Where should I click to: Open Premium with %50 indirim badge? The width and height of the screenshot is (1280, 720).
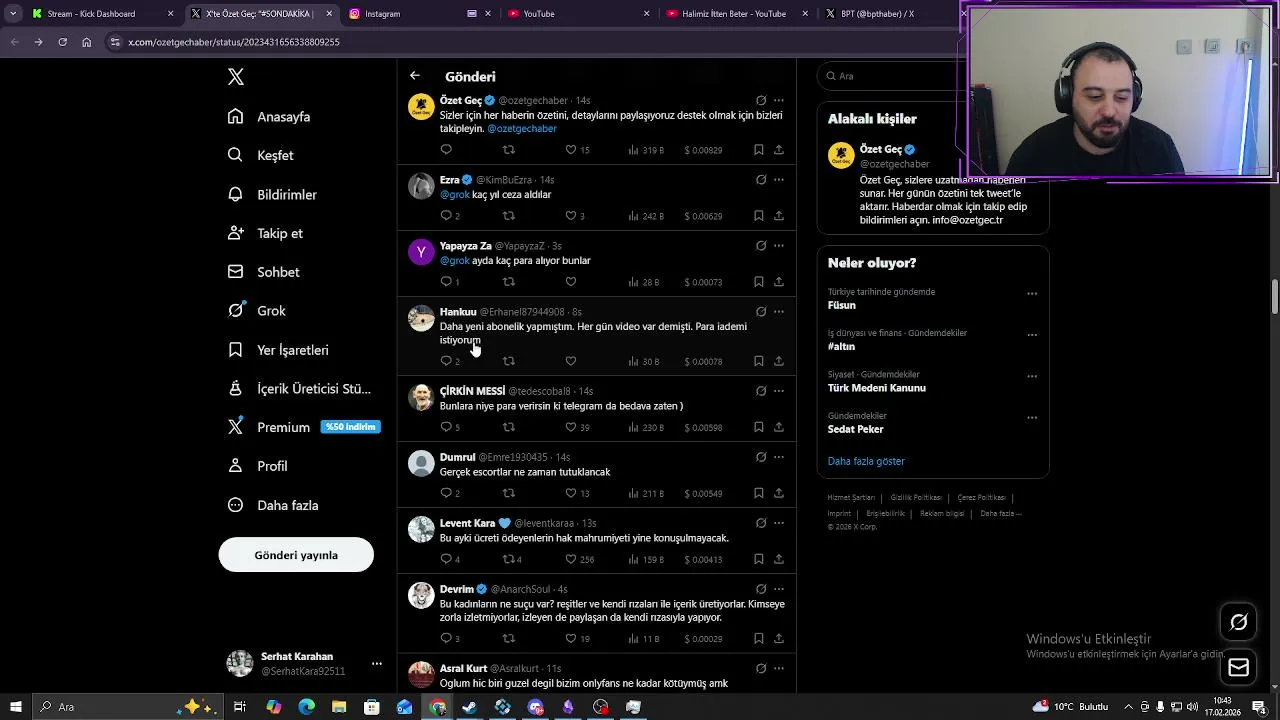[x=303, y=427]
